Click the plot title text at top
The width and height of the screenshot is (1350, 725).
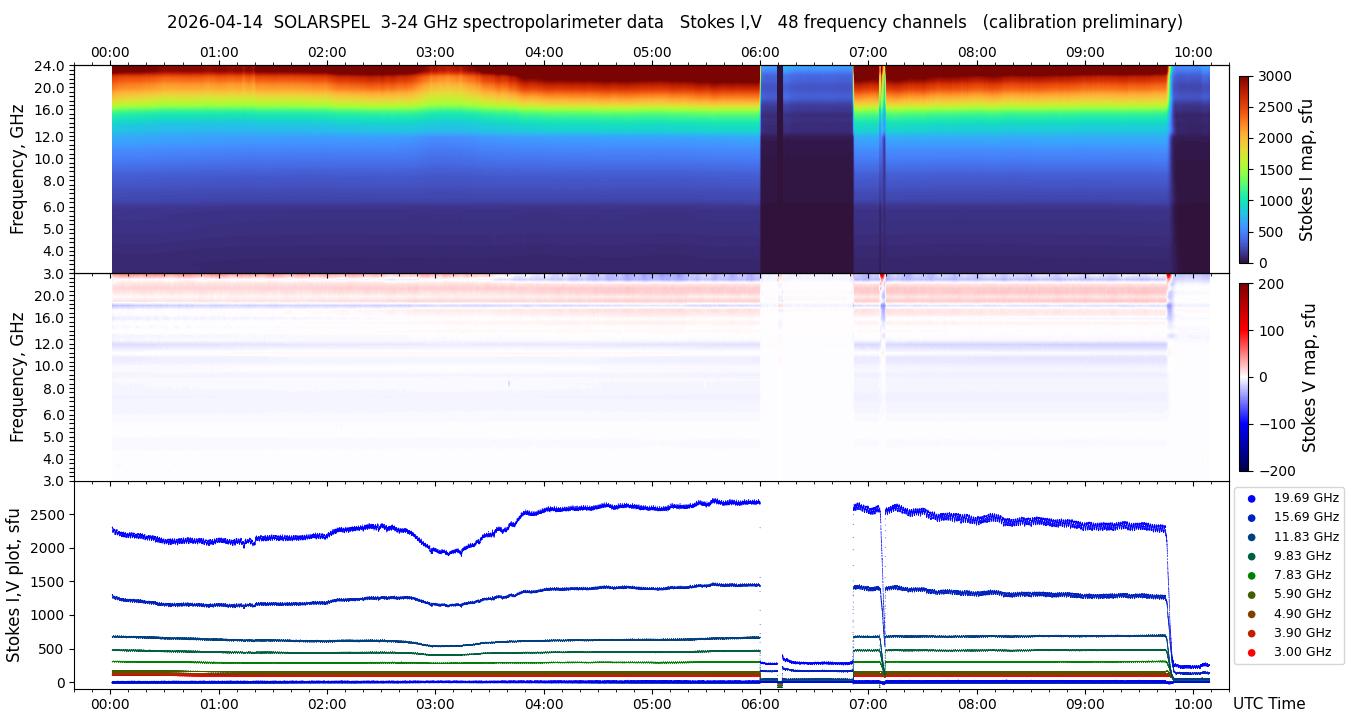[x=675, y=22]
